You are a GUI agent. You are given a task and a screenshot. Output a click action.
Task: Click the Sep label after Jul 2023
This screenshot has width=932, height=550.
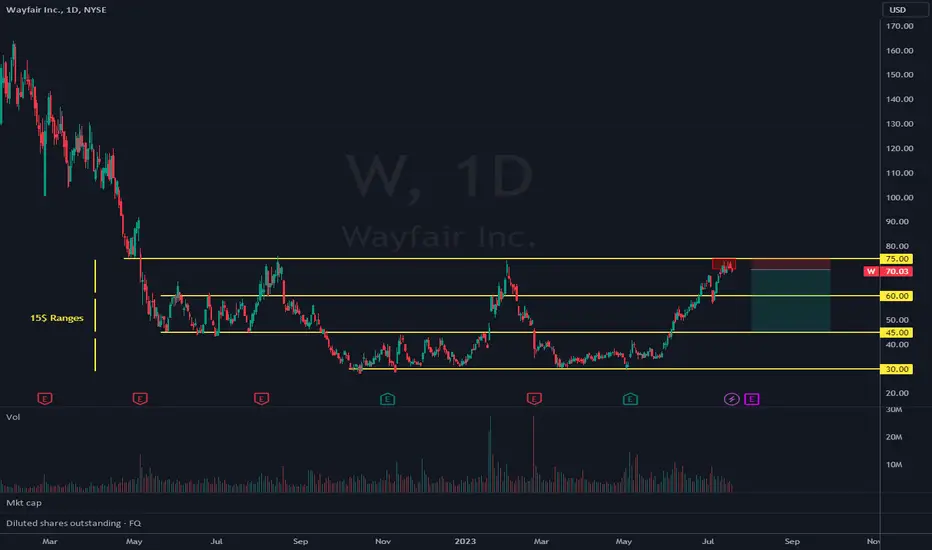[792, 541]
